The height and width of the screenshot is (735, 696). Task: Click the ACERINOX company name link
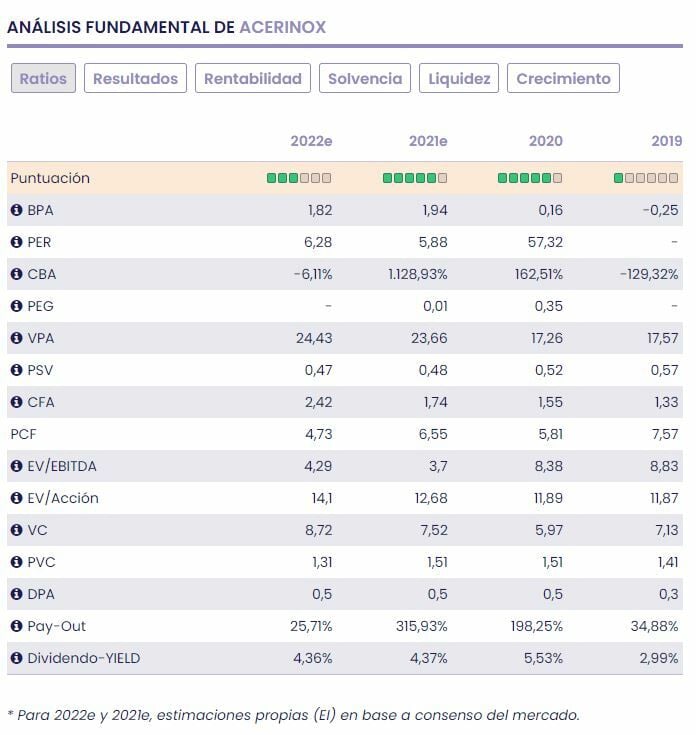[x=282, y=27]
